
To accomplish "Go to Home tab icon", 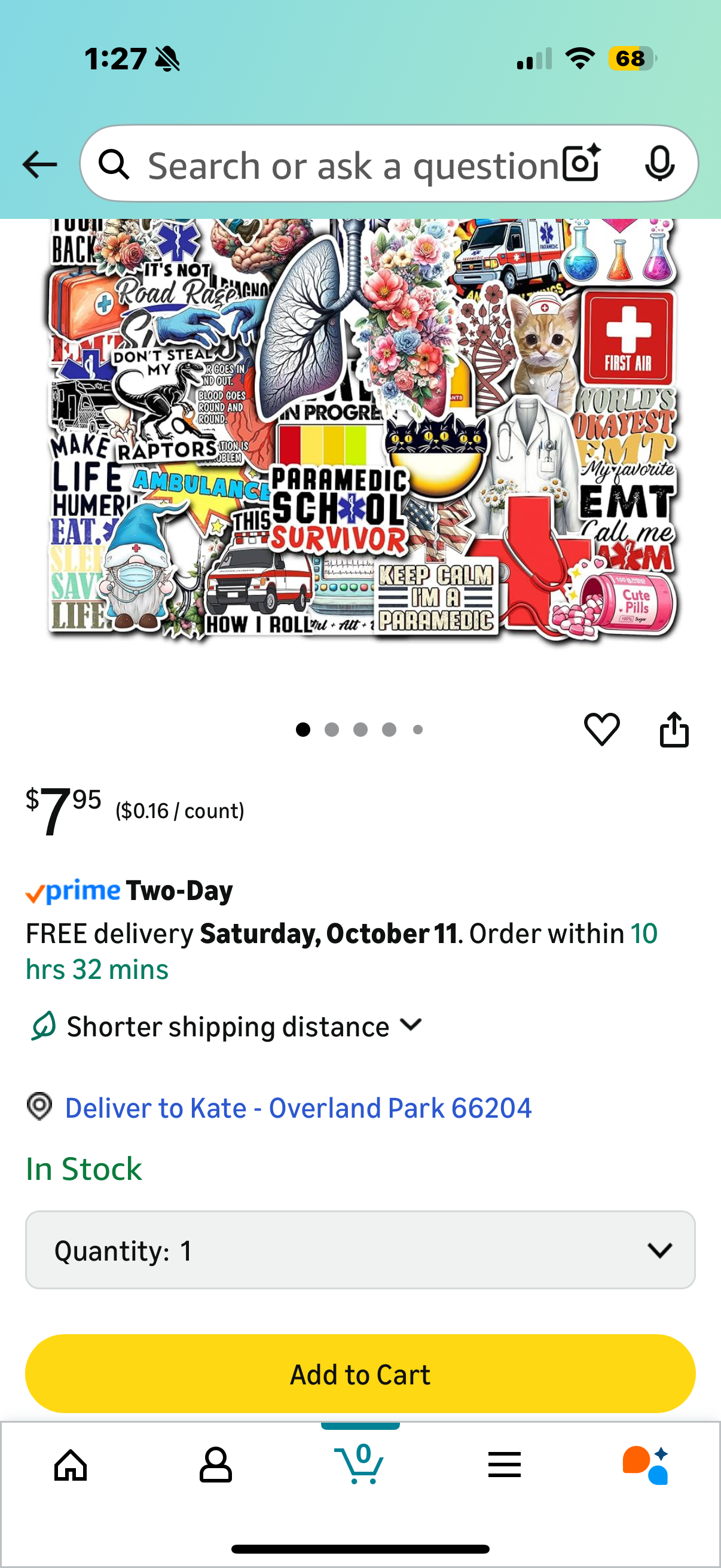I will pos(71,1465).
